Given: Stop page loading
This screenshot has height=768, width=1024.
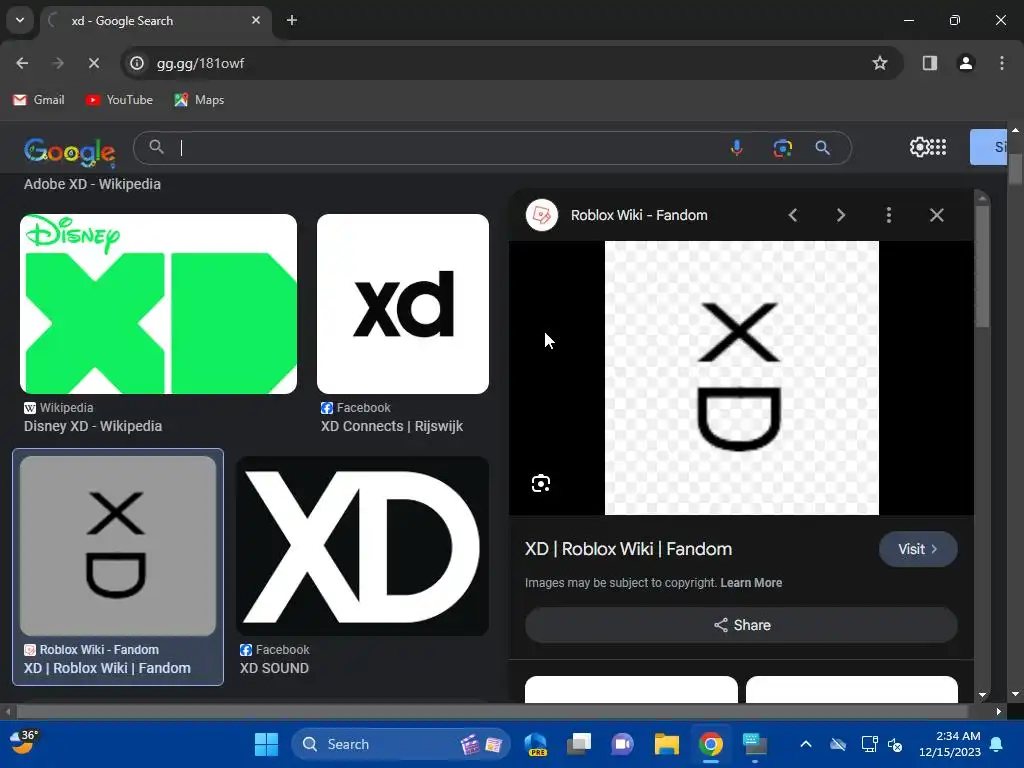Looking at the screenshot, I should pos(93,63).
